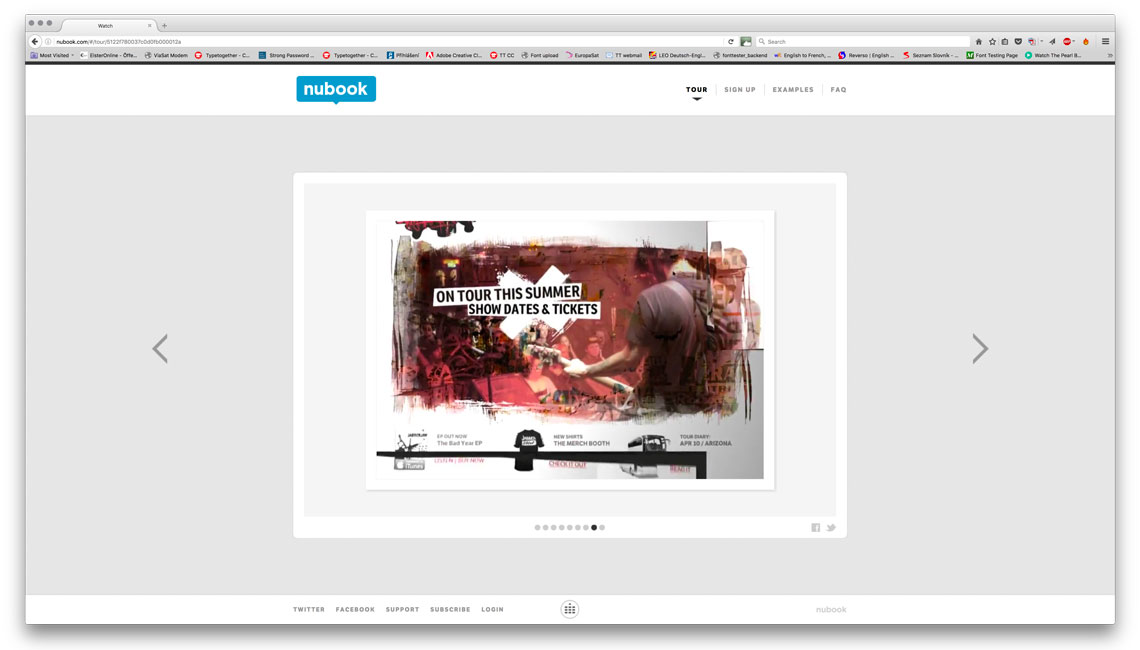
Task: Click the SUBSCRIBE footer link
Action: click(x=450, y=609)
